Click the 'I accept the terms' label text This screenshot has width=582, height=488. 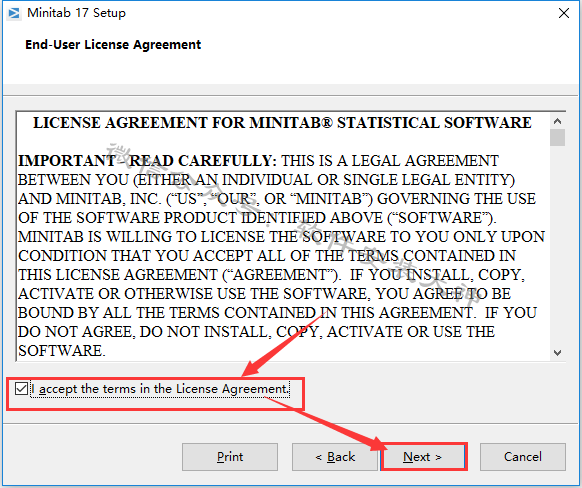point(160,389)
